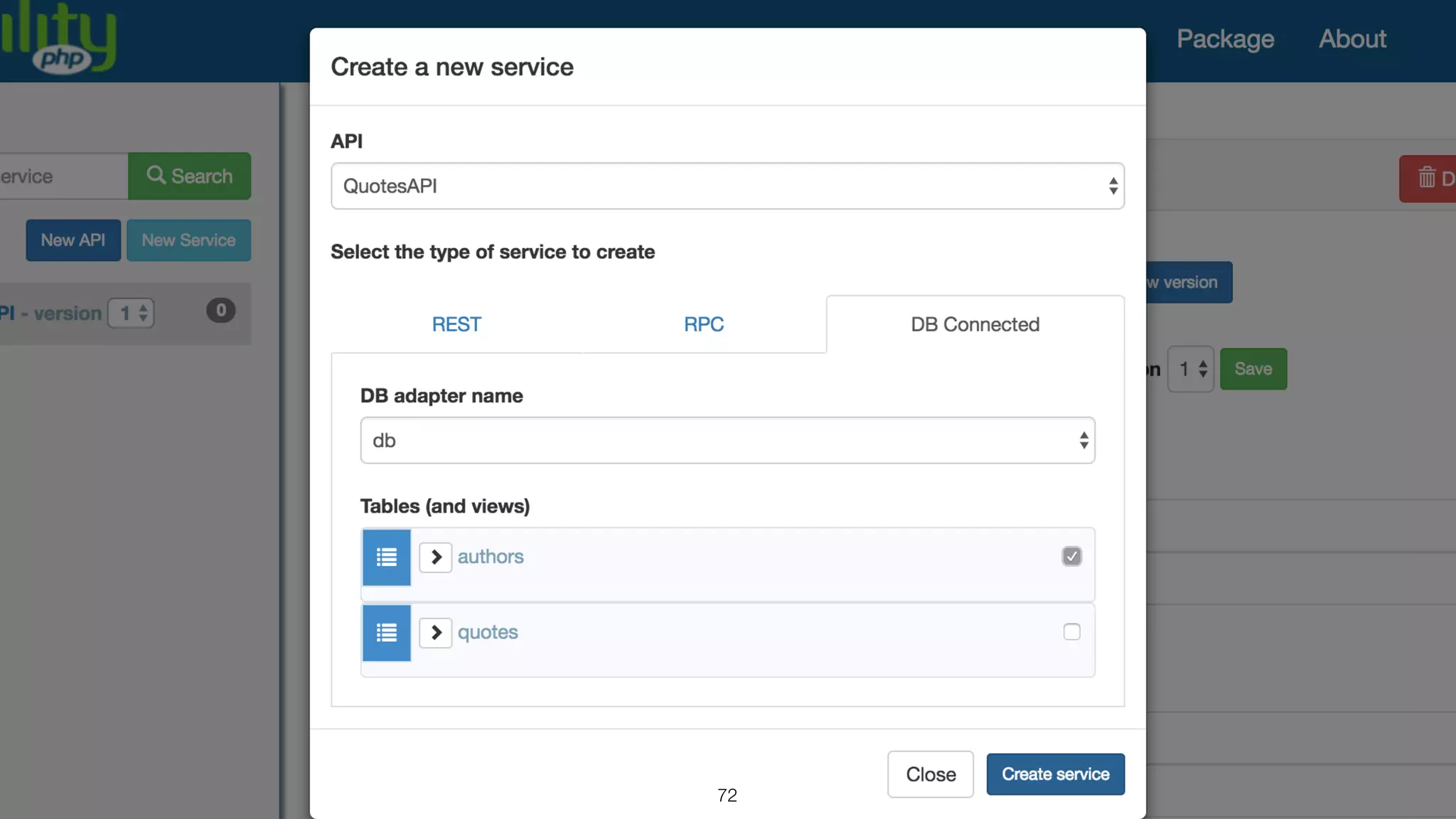Viewport: 1456px width, 819px height.
Task: Expand the authors table chevron
Action: [x=436, y=557]
